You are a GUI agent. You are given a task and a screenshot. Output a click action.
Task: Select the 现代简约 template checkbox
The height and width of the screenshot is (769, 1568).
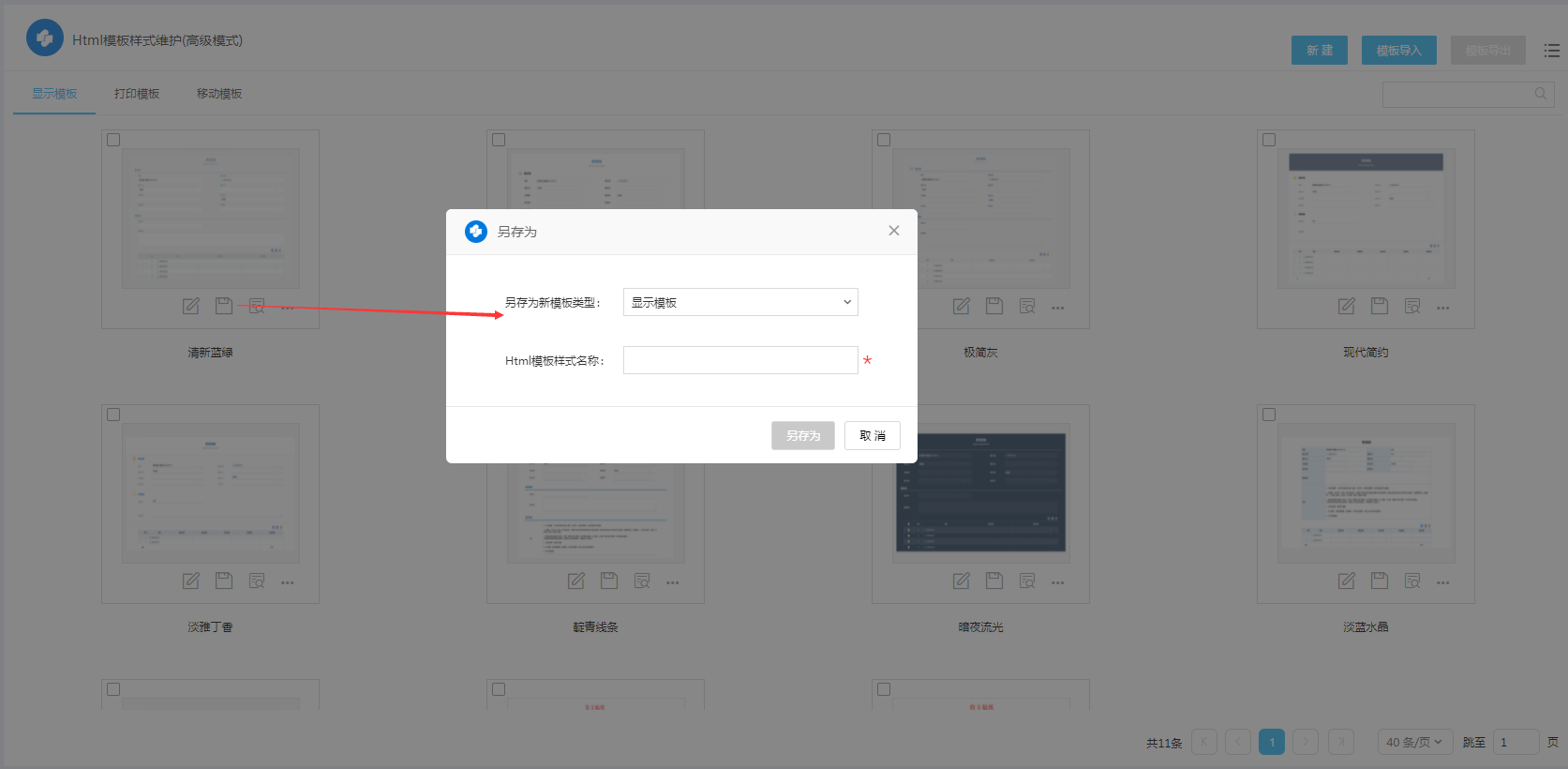click(x=1269, y=140)
